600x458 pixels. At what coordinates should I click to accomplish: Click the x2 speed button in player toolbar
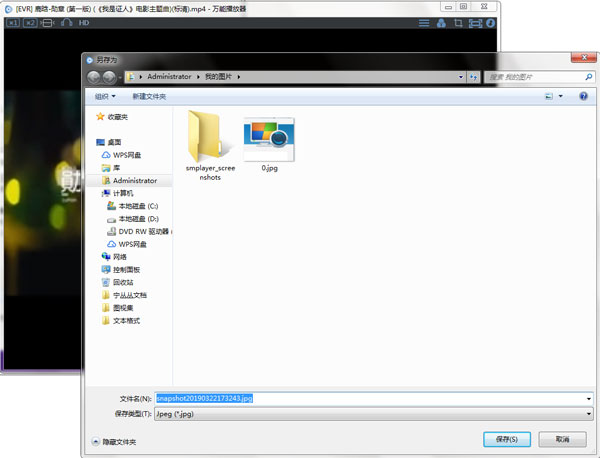pyautogui.click(x=30, y=22)
